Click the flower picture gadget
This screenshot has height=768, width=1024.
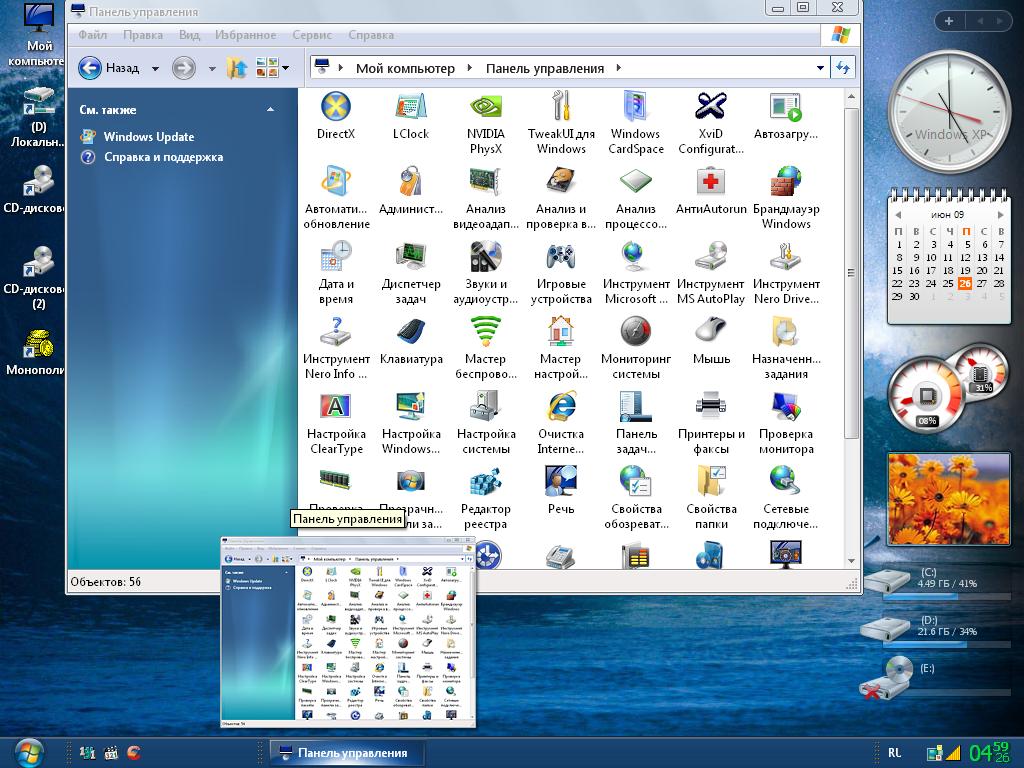pyautogui.click(x=949, y=499)
